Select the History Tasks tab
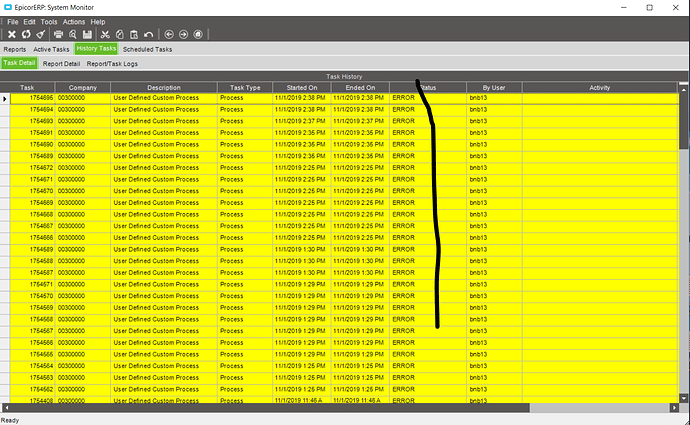Image resolution: width=690 pixels, height=425 pixels. [x=96, y=48]
